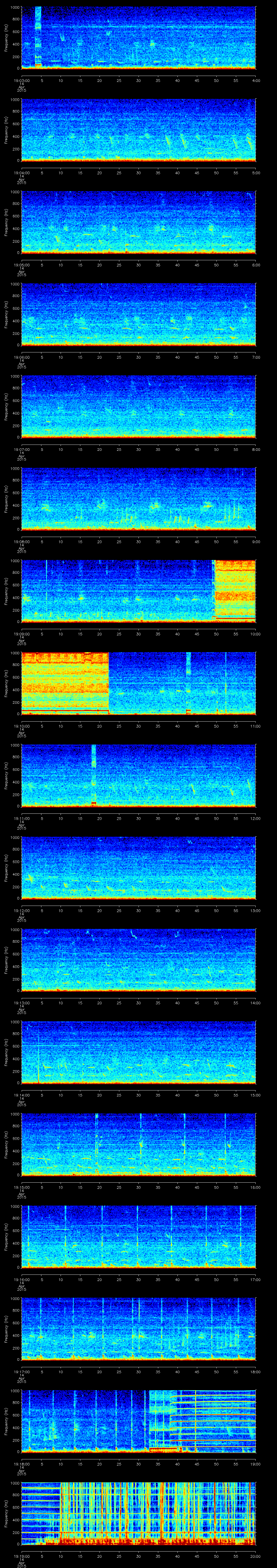This screenshot has height=1568, width=277.
Task: Open the spectrogram panel starting at 19:17:00
Action: point(139,1329)
